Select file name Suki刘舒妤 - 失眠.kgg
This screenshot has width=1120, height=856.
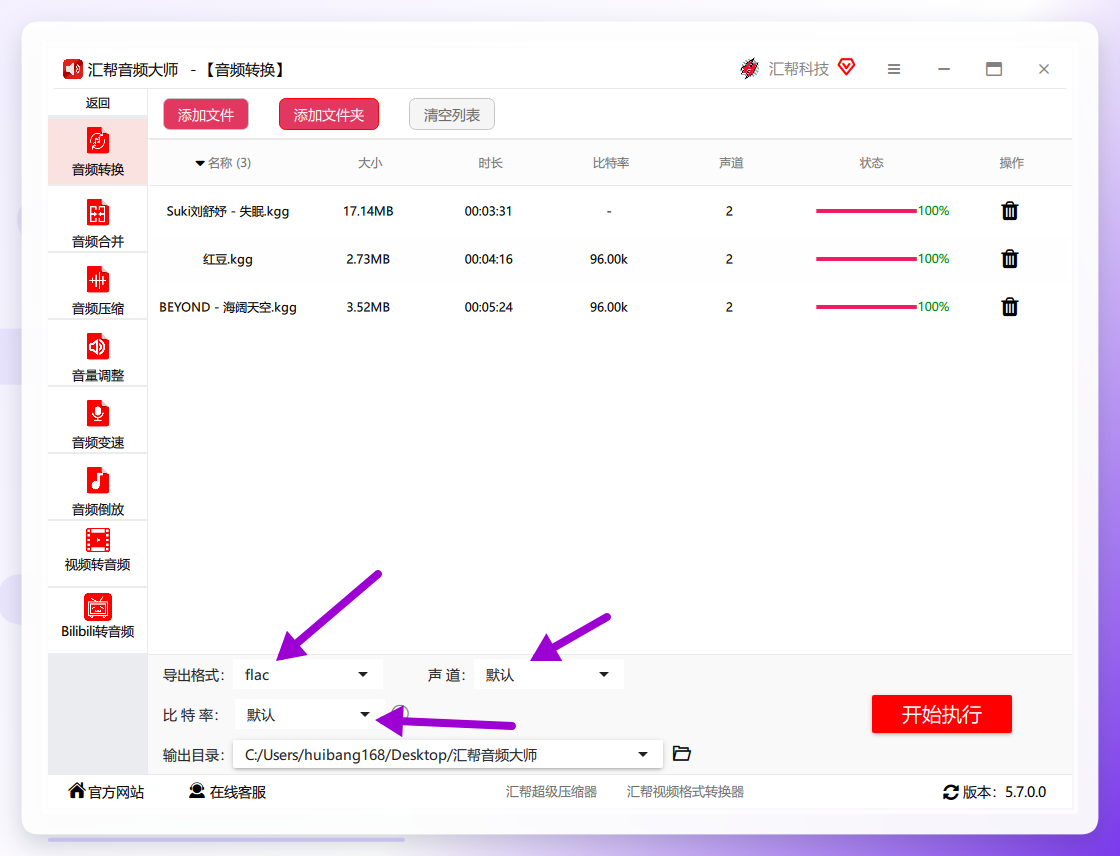point(228,211)
